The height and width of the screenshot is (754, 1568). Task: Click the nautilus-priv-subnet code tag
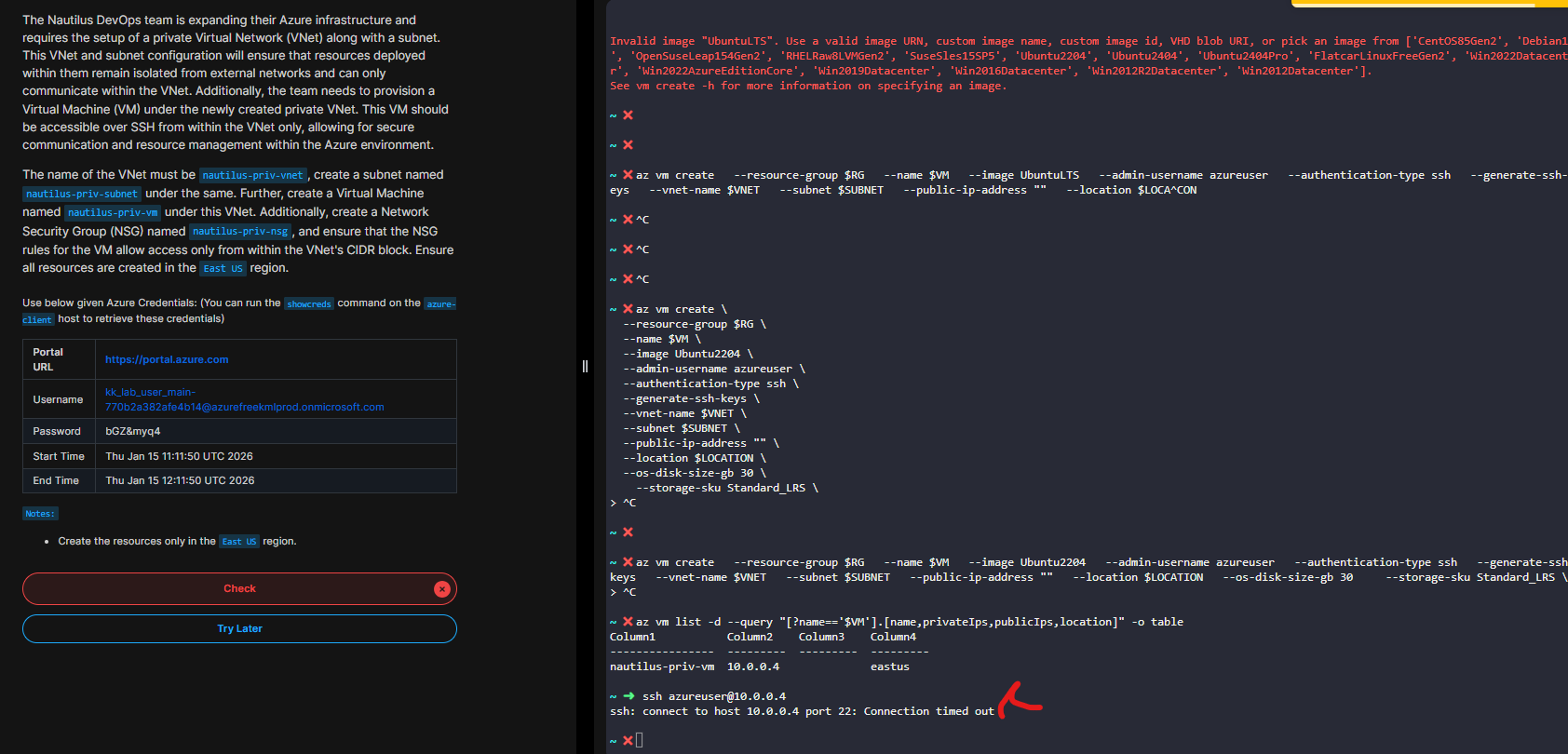(x=82, y=194)
